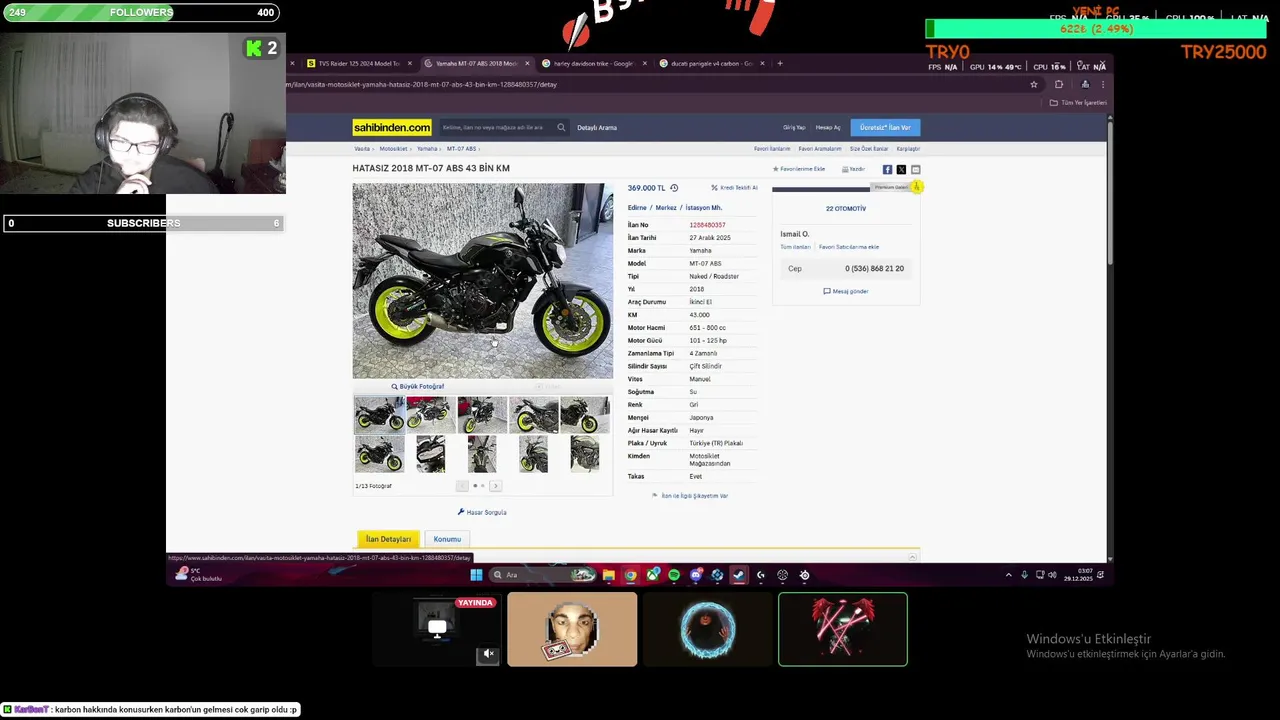Click Tüm İlanları seller link
The width and height of the screenshot is (1280, 720).
click(x=795, y=247)
